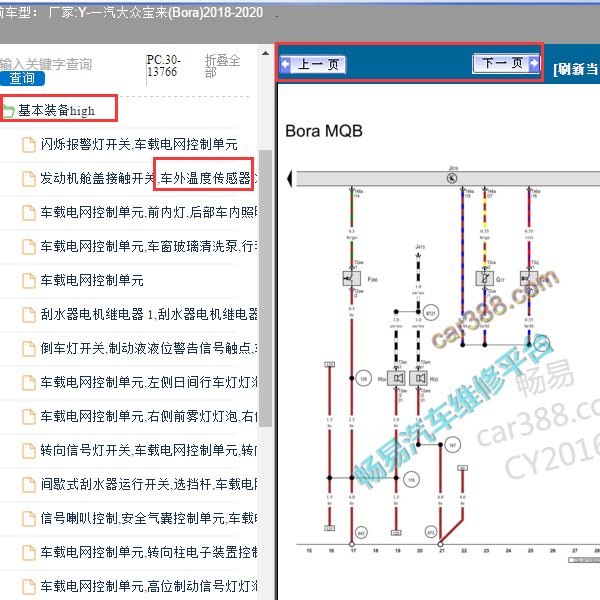Click document icon beside 转向柱电子装置 entry

pyautogui.click(x=29, y=553)
